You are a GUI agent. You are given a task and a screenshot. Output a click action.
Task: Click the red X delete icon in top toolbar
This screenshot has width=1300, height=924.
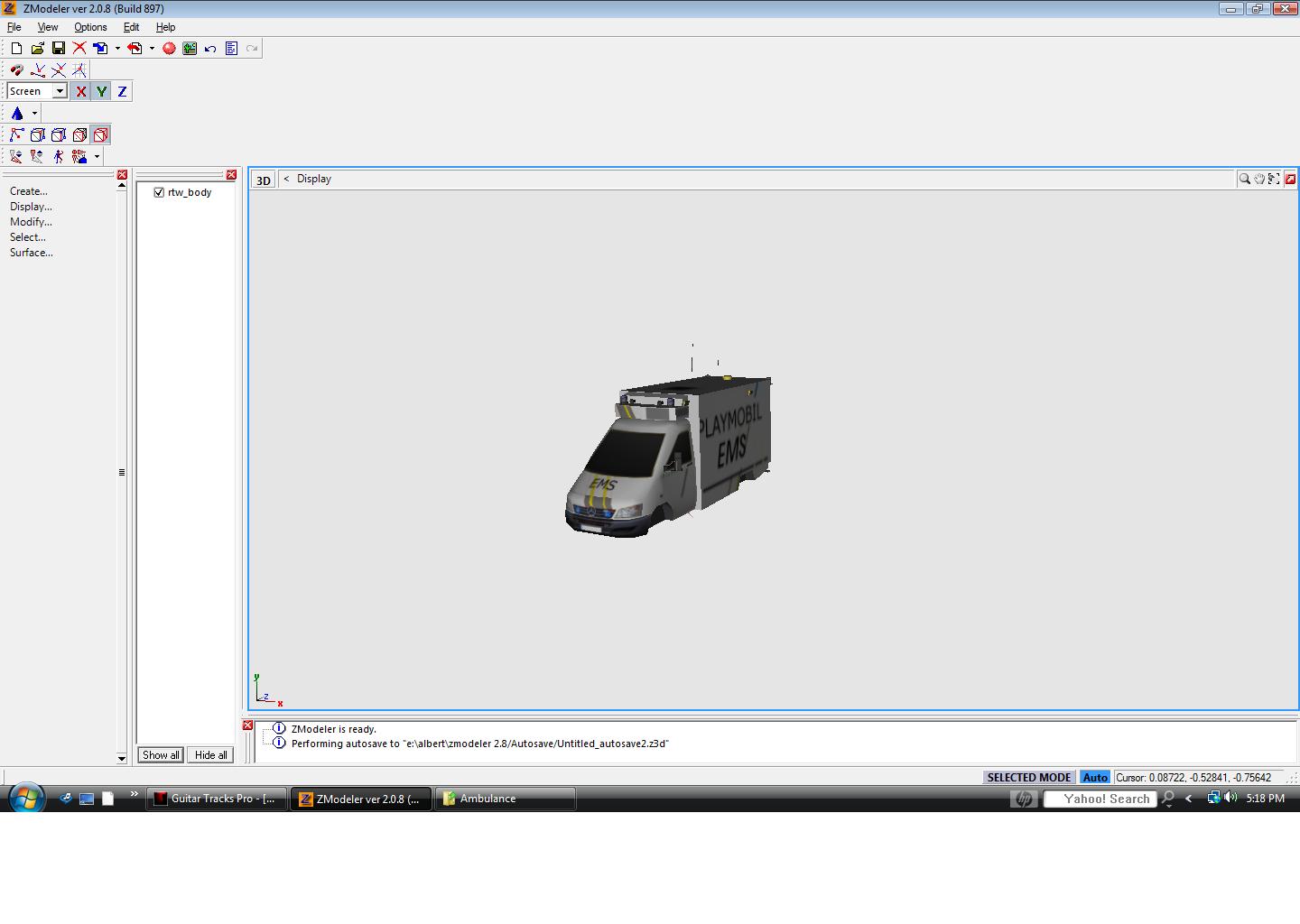(79, 49)
